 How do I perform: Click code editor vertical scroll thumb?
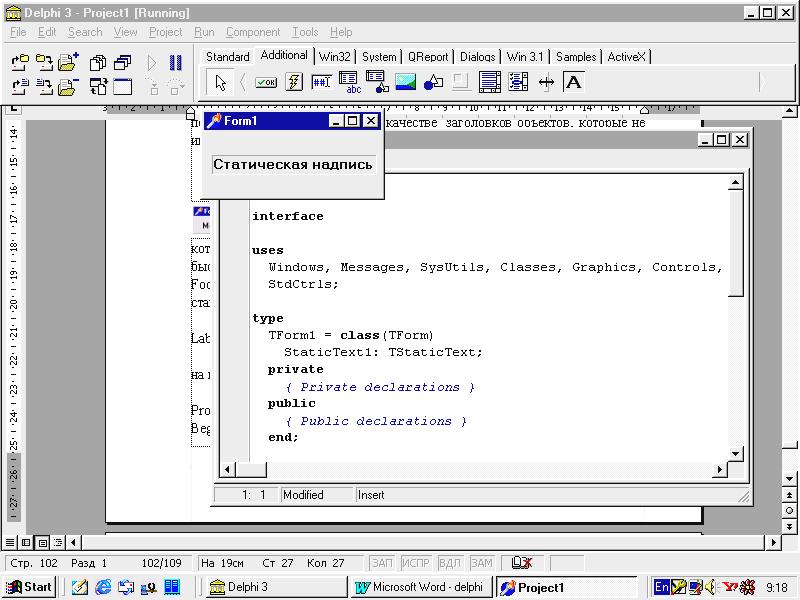tap(735, 243)
